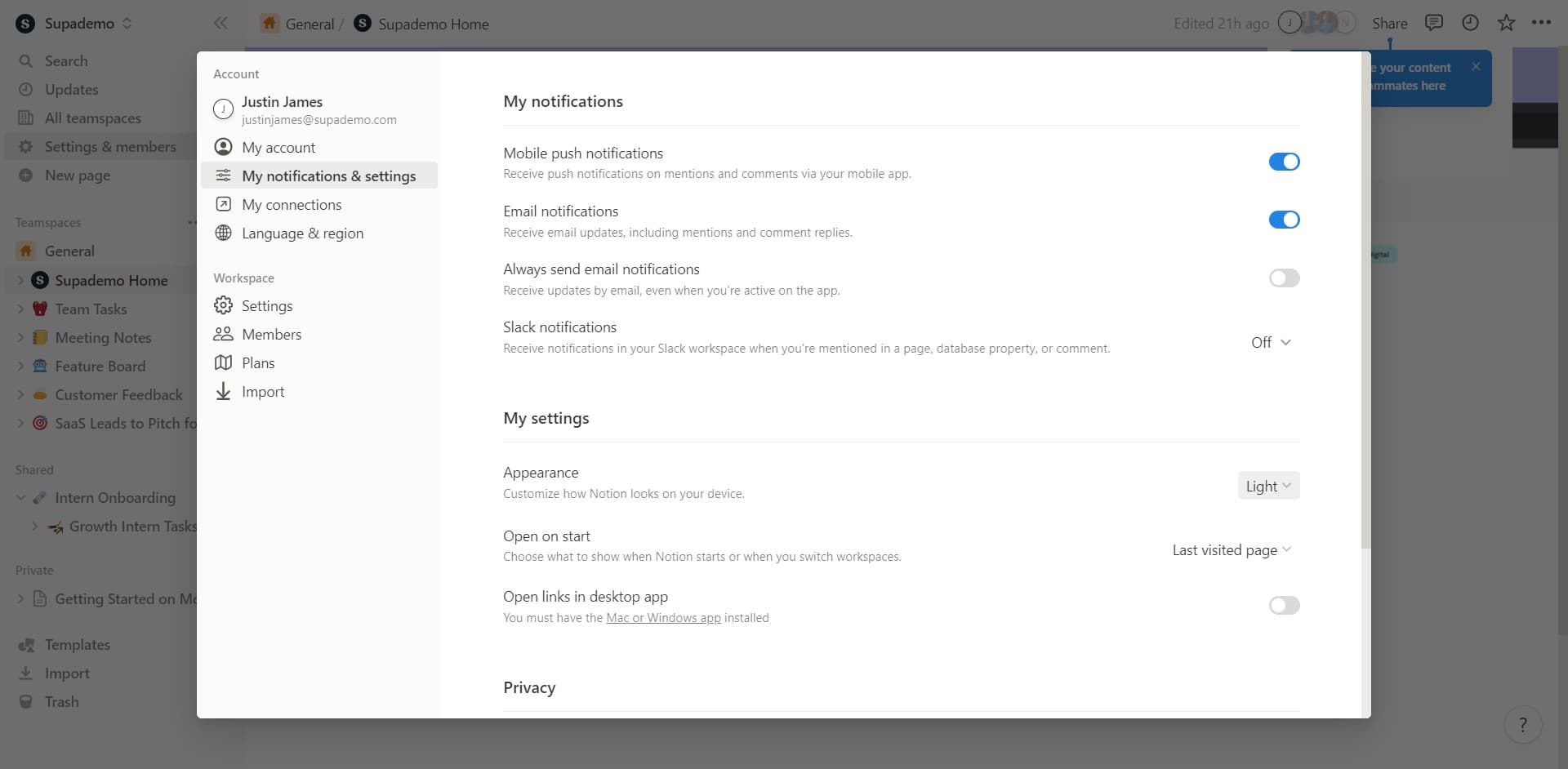Click the comments icon in top bar
This screenshot has width=1568, height=769.
pyautogui.click(x=1433, y=23)
